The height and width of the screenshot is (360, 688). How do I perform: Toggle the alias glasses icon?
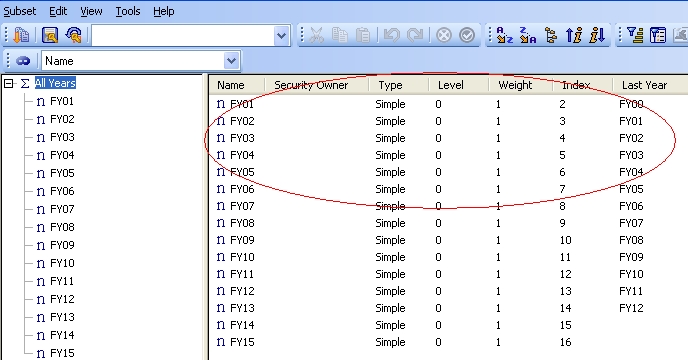click(x=23, y=61)
